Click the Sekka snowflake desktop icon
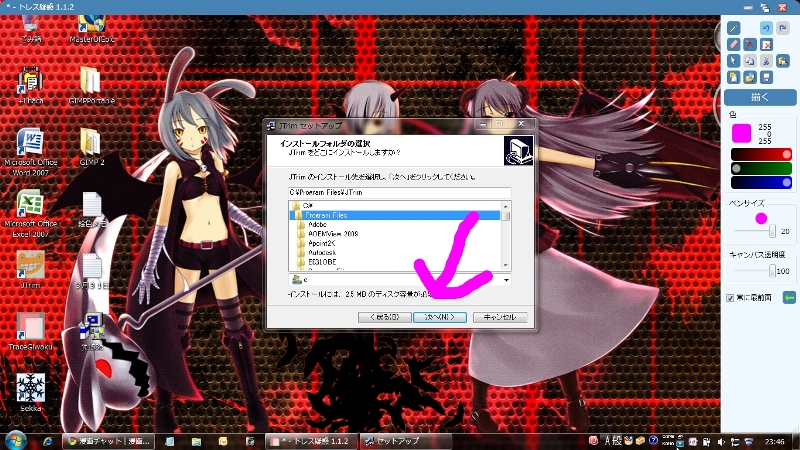Image resolution: width=800 pixels, height=450 pixels. click(x=31, y=392)
